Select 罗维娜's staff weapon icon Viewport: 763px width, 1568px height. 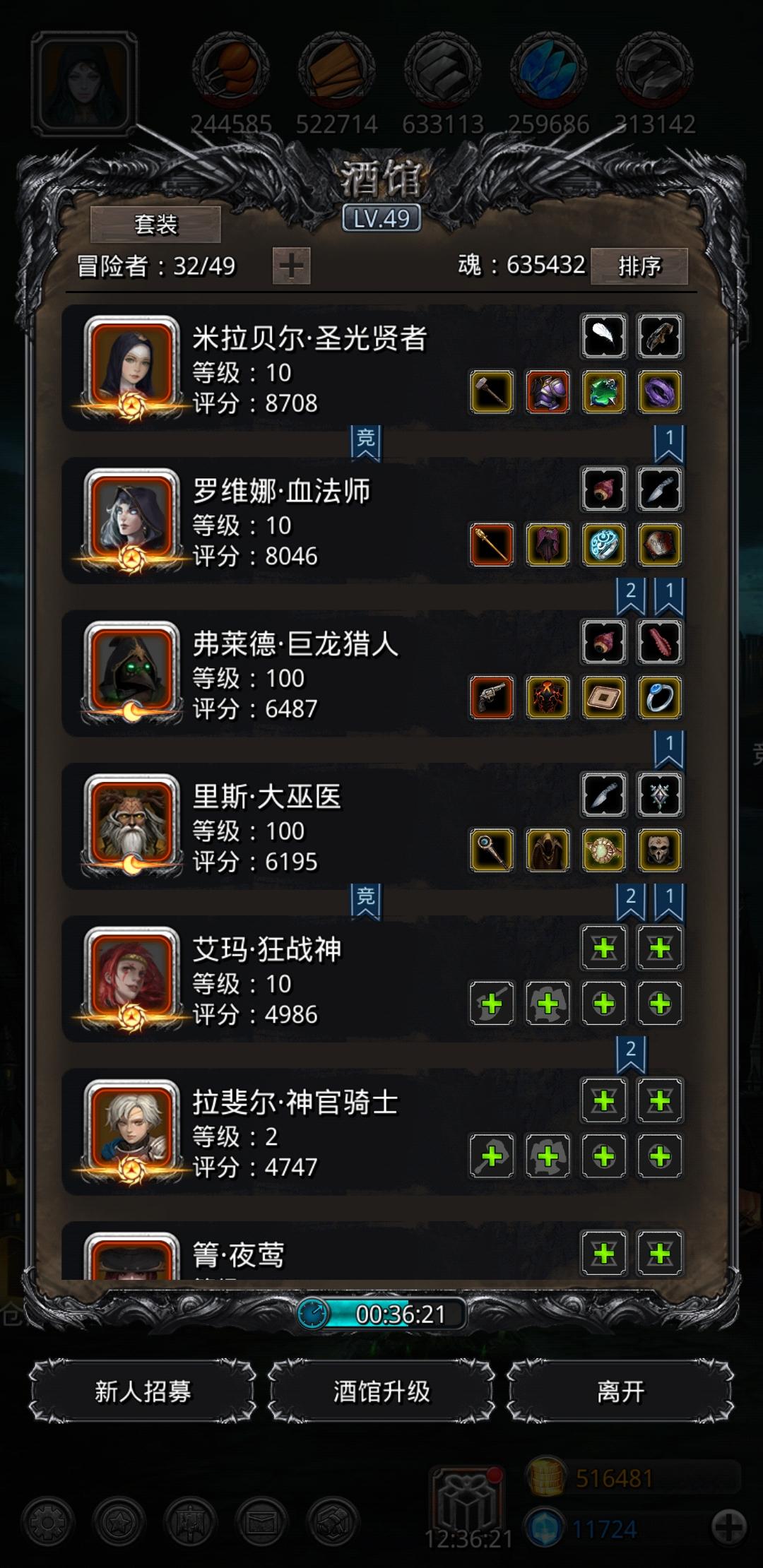tap(492, 545)
